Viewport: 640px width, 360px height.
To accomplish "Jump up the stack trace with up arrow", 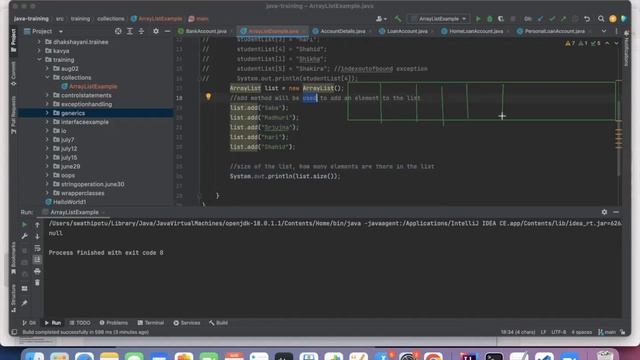I will pos(37,224).
